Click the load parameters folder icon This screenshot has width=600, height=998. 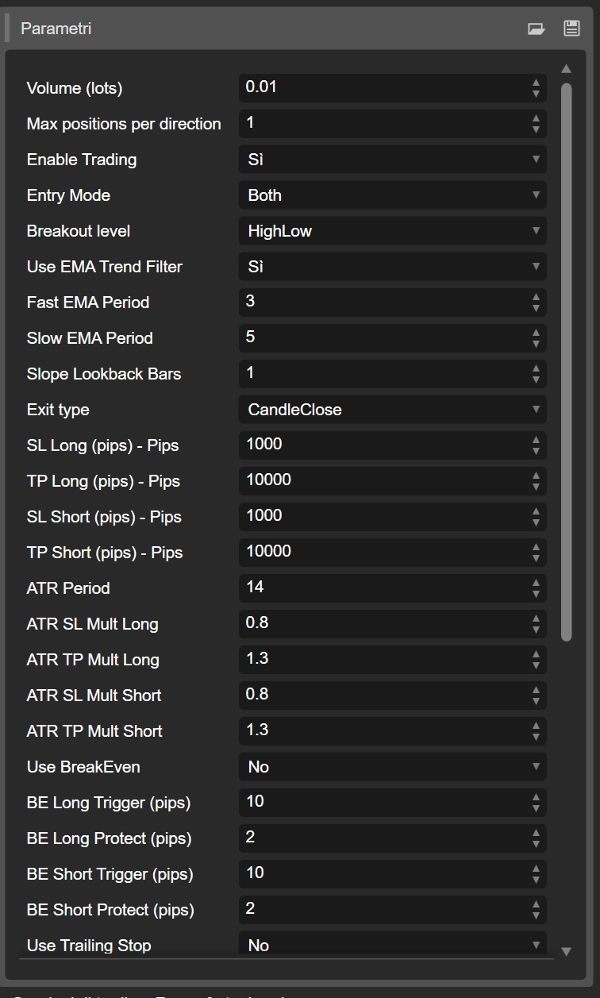[x=536, y=29]
